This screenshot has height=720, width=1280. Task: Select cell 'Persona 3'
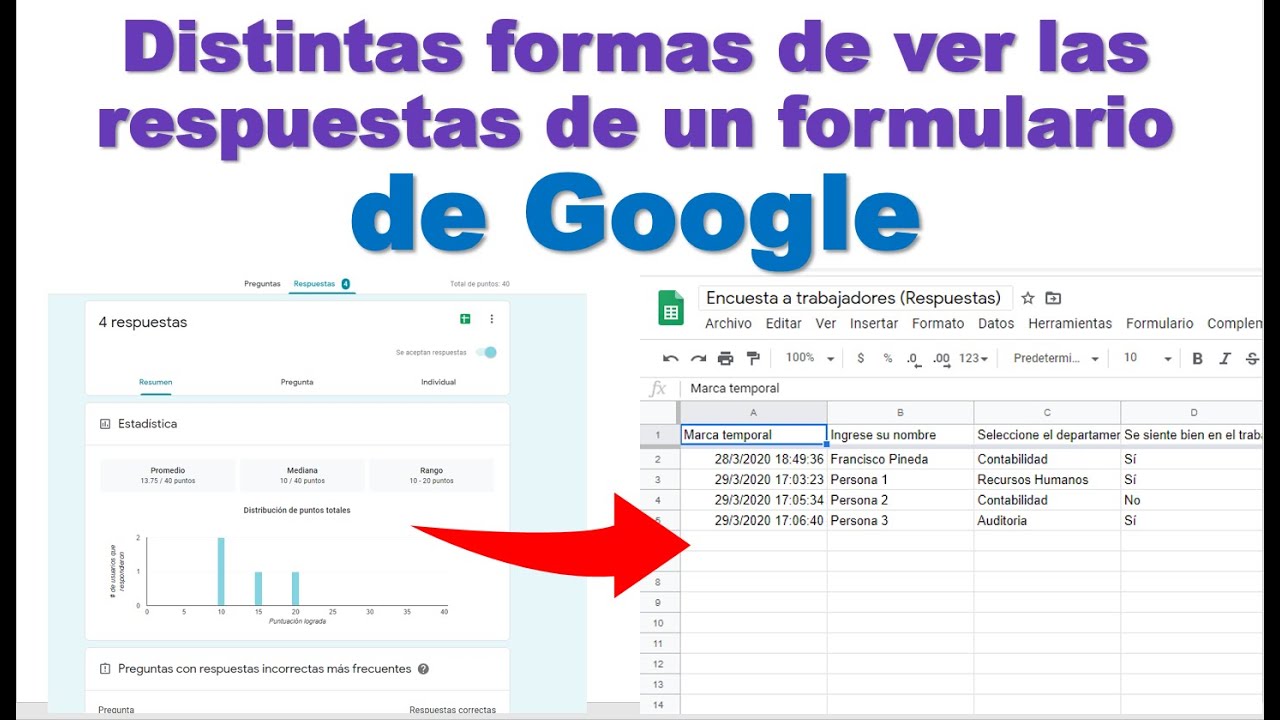tap(900, 521)
